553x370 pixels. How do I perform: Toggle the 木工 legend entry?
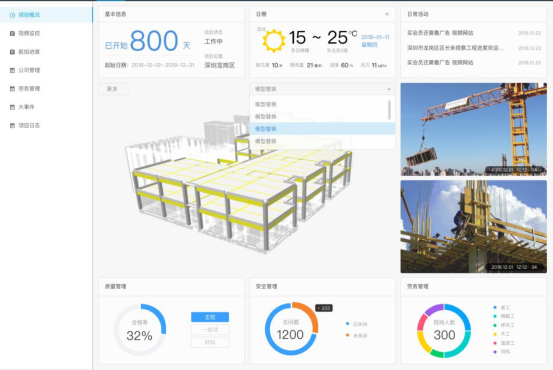coord(501,334)
